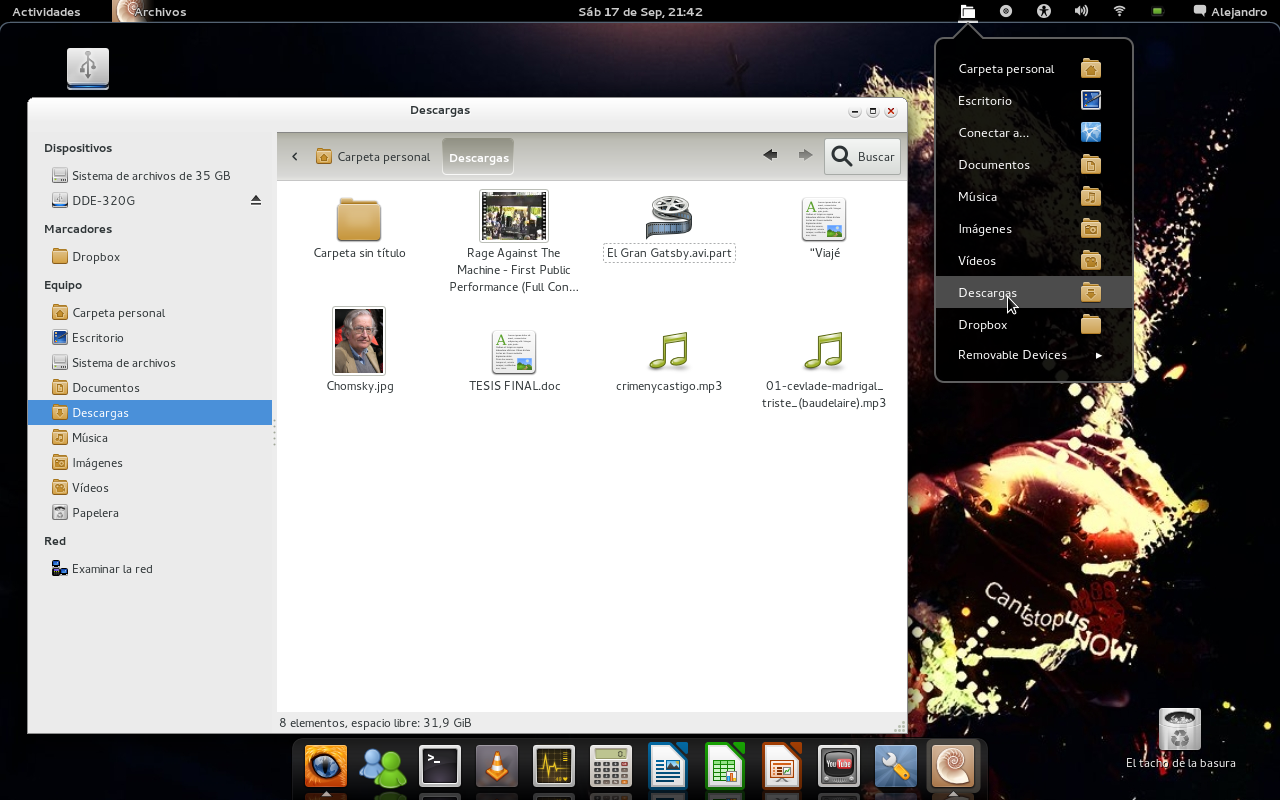
Task: Click the round disc indicator in the top bar
Action: [x=1006, y=12]
